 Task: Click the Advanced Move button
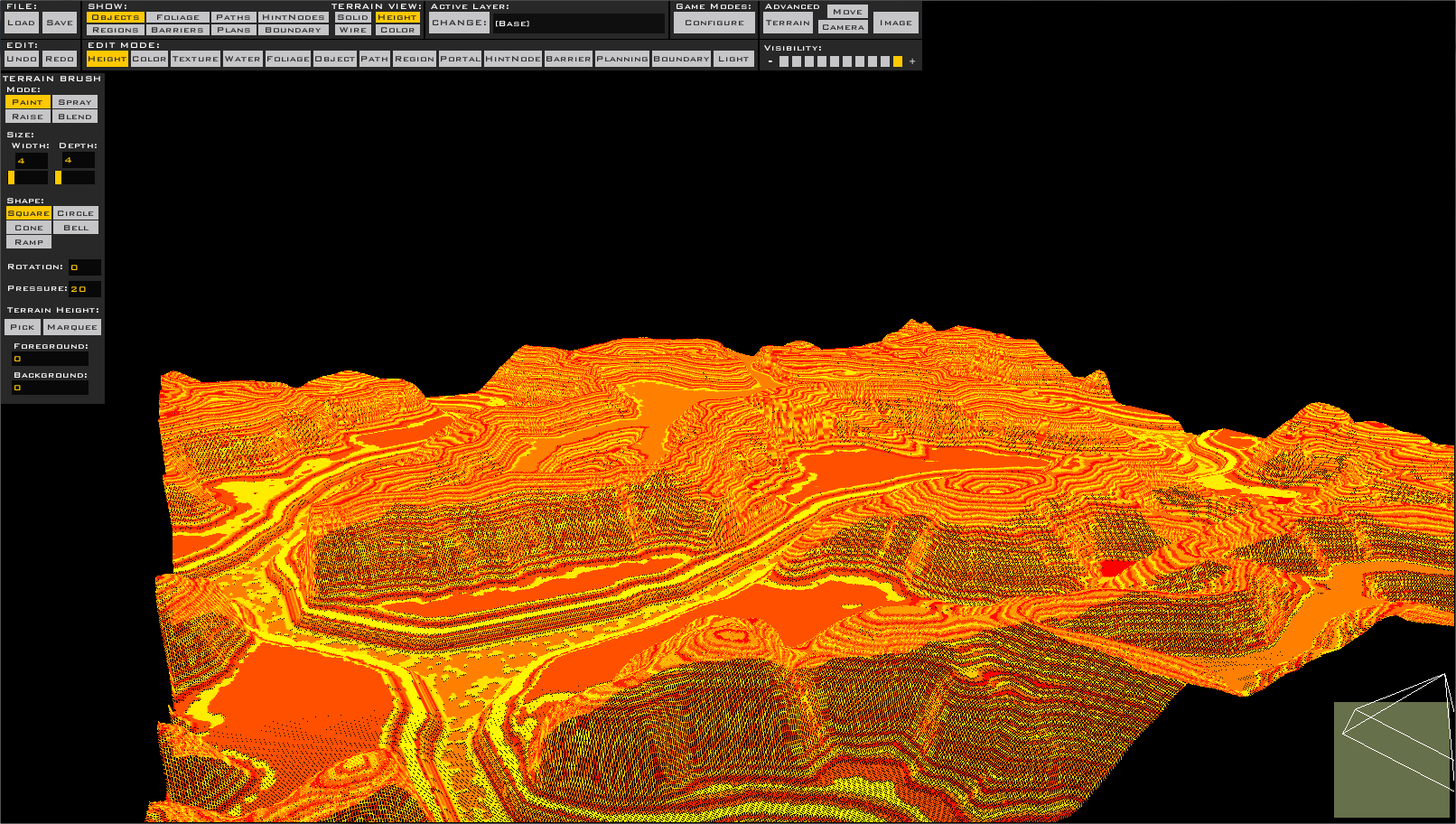tap(847, 12)
